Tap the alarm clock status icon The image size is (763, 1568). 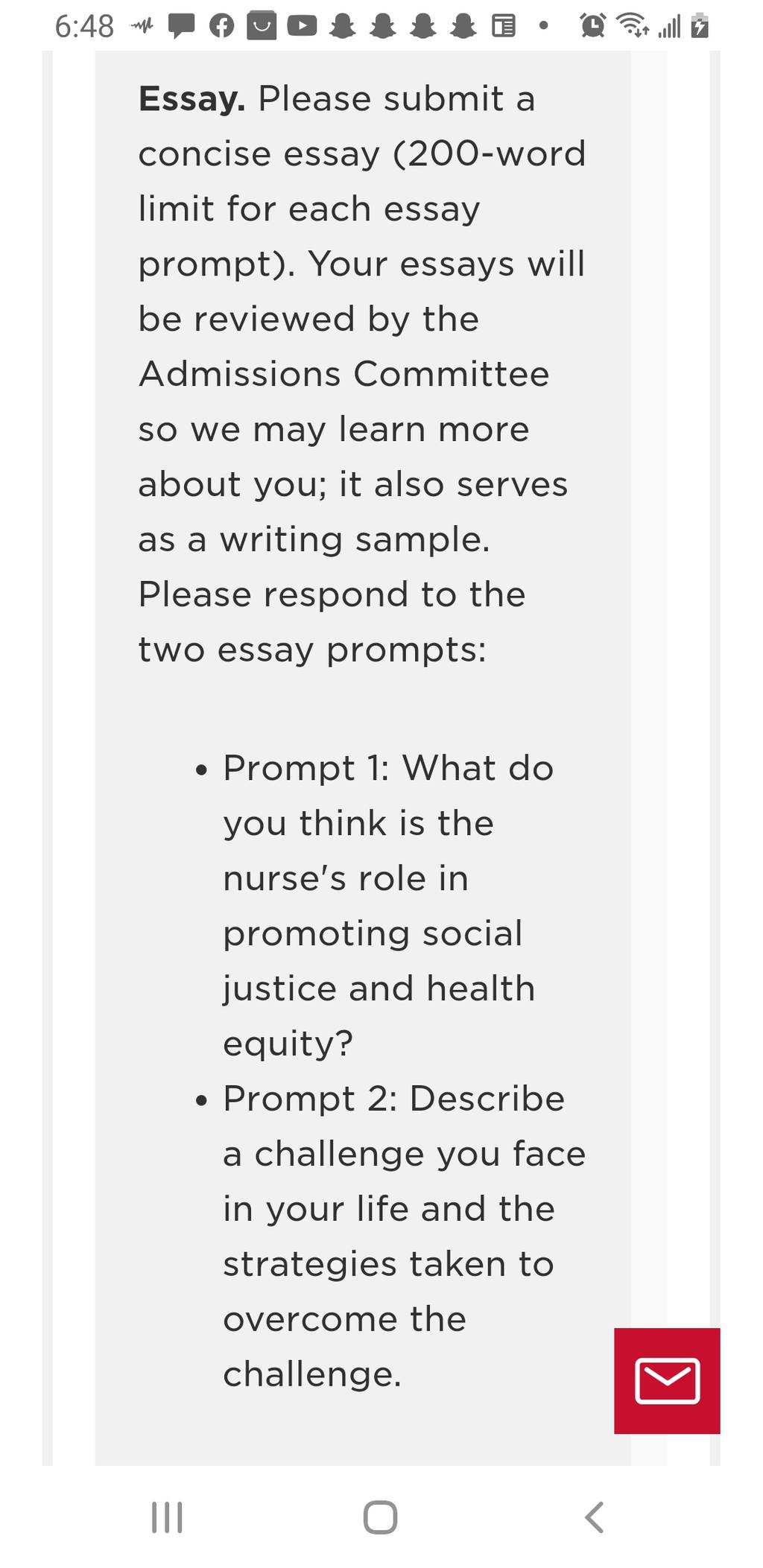click(593, 26)
